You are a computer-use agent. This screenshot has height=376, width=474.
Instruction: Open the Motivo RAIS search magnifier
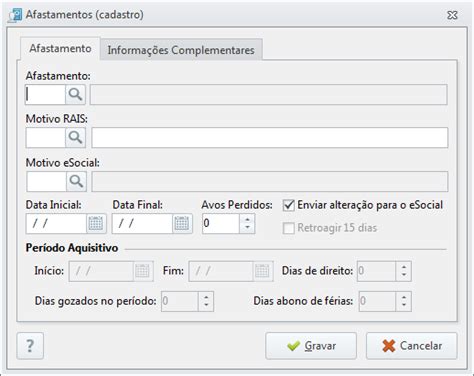click(75, 137)
